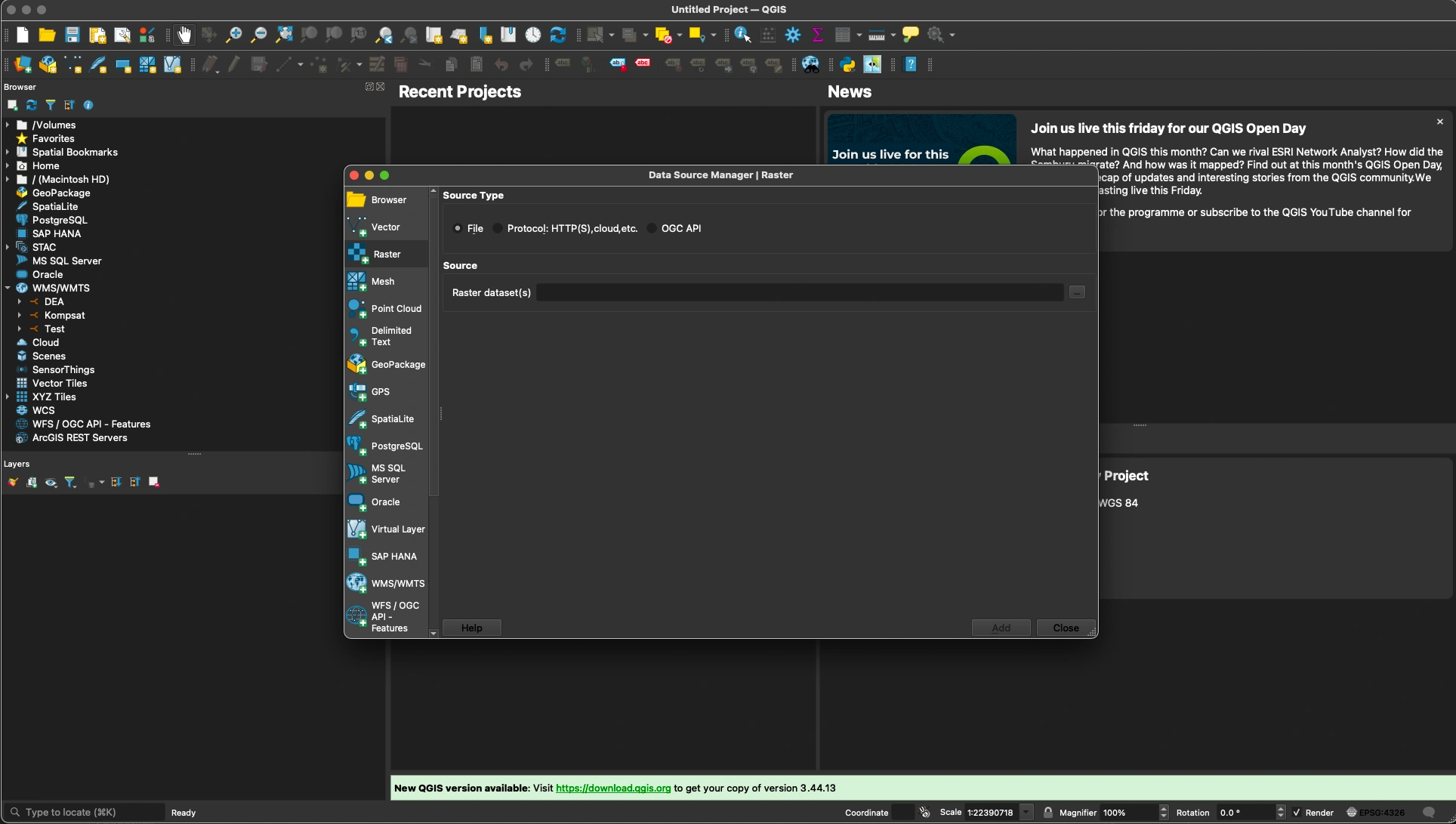Activate the Zoom Out magnifier tool
This screenshot has height=824, width=1456.
point(259,35)
